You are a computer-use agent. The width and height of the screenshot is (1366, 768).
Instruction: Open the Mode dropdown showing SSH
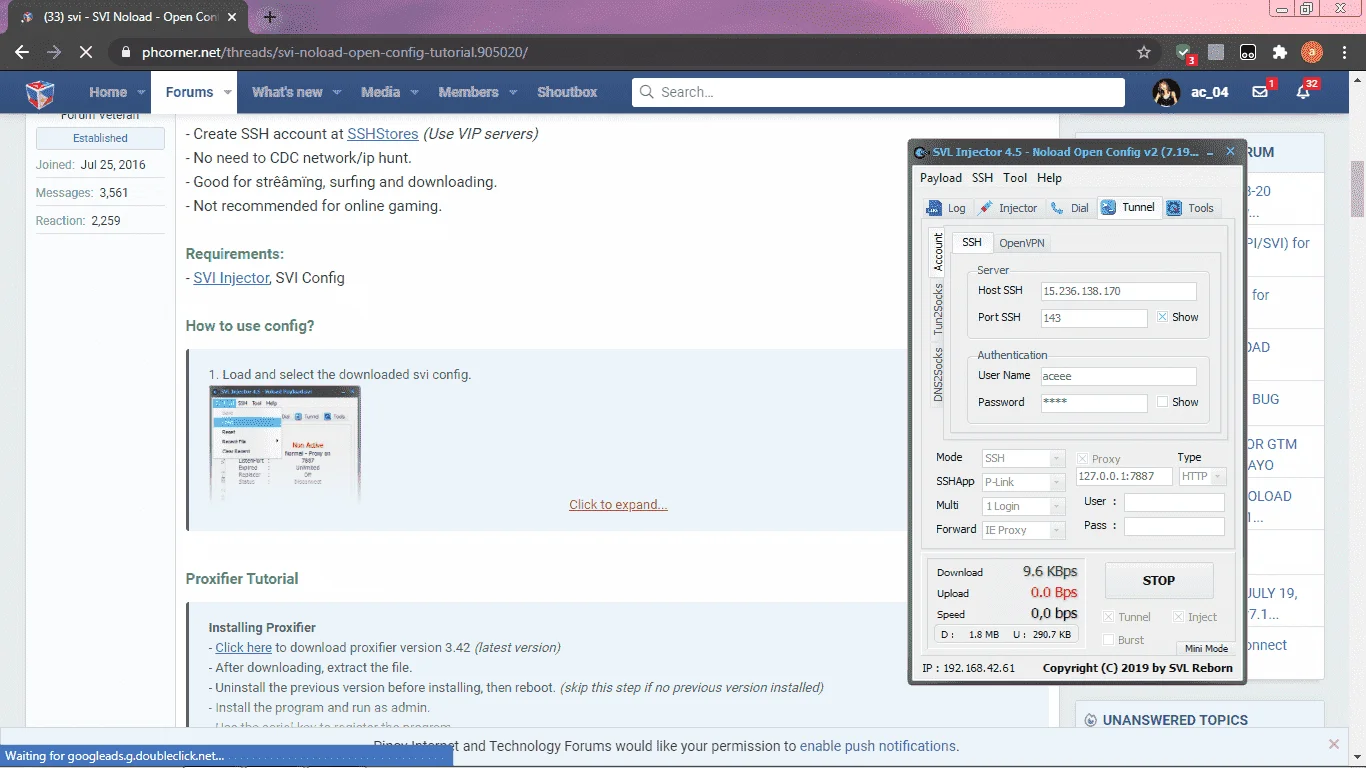pos(1023,458)
